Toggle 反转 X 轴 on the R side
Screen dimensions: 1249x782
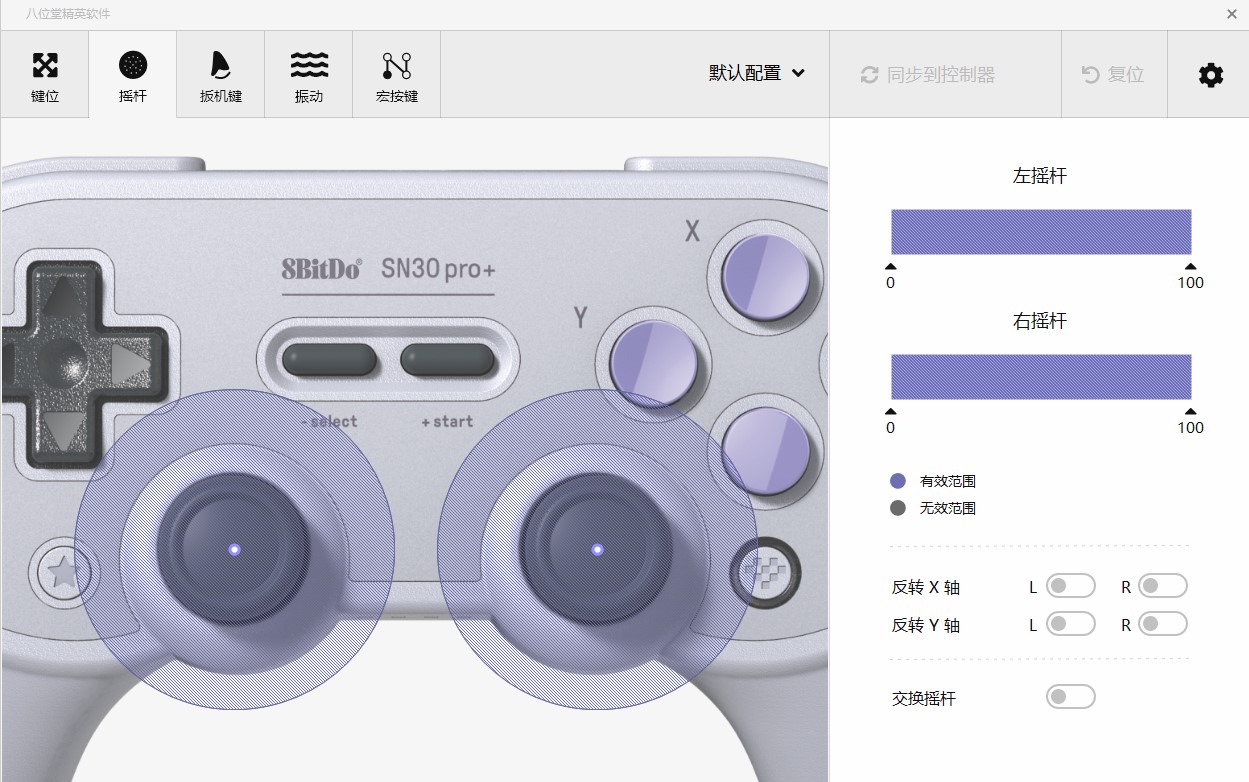pyautogui.click(x=1163, y=587)
